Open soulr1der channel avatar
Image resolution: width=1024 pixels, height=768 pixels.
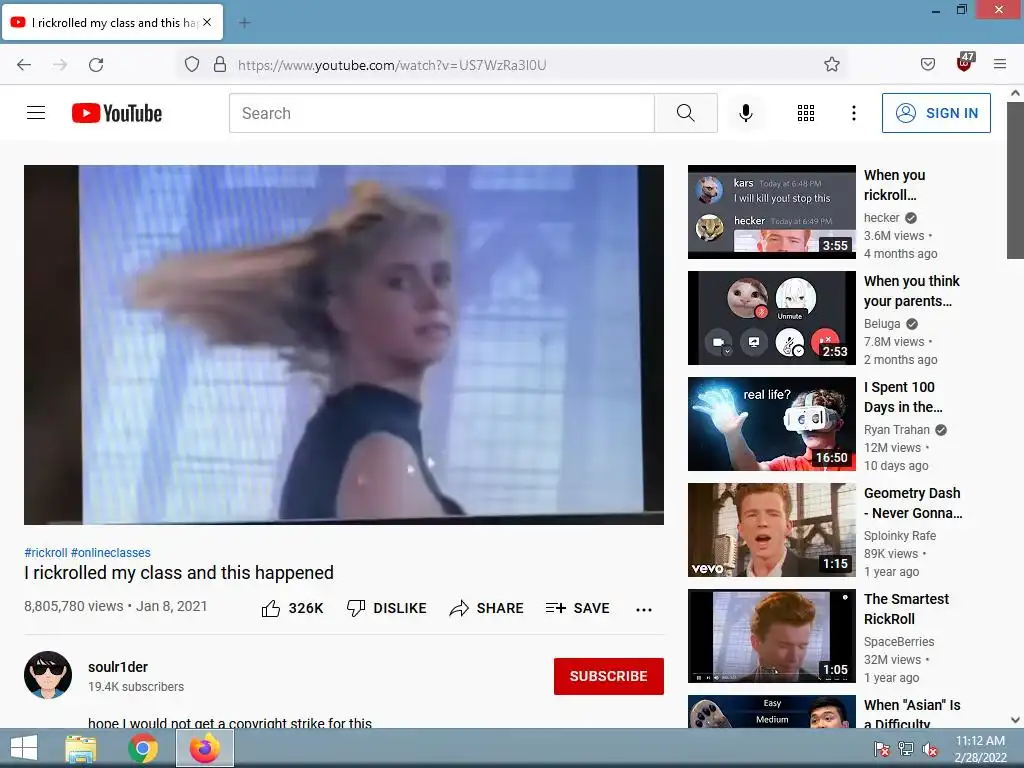pos(48,675)
